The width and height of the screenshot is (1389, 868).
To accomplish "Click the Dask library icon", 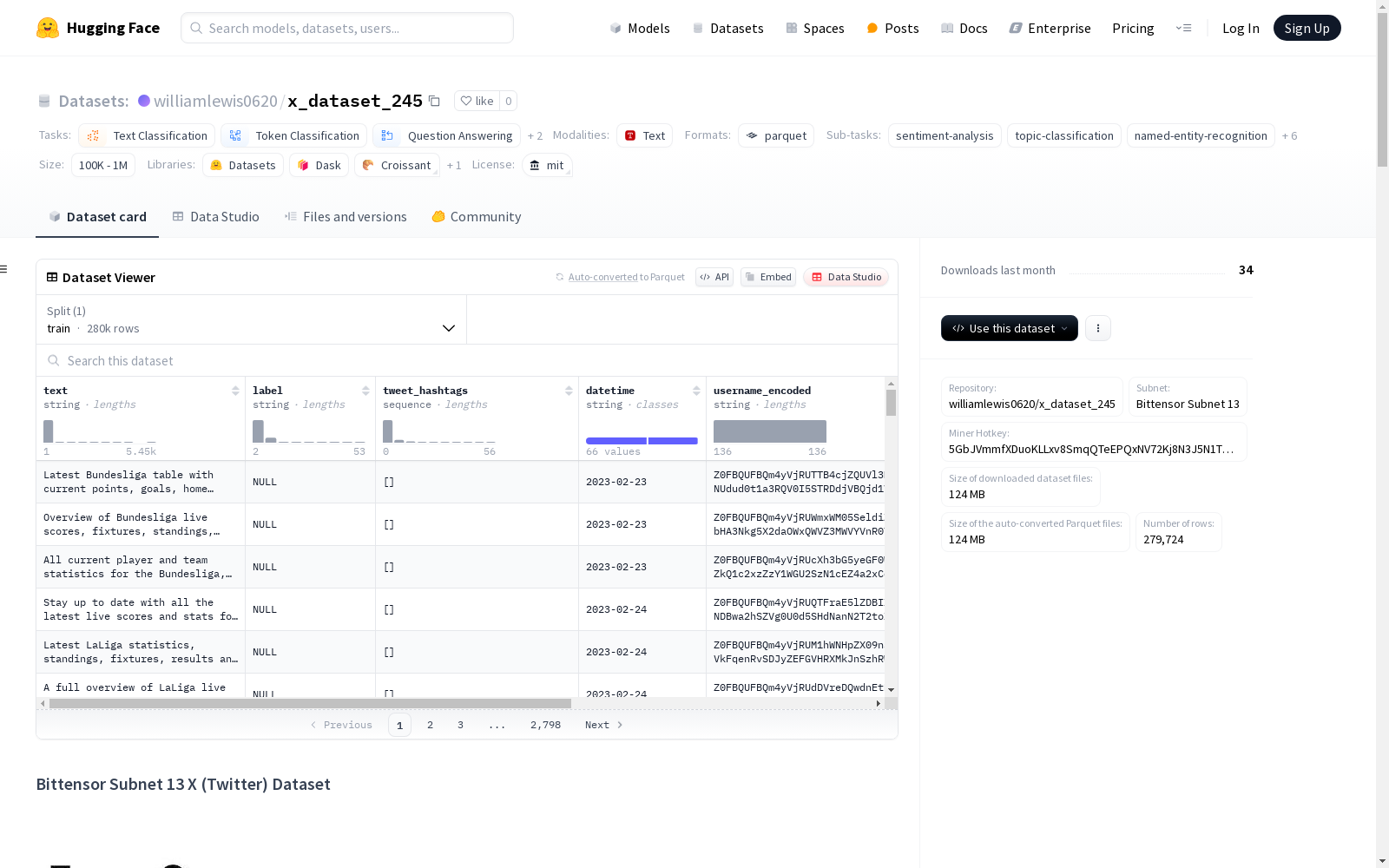I will point(303,165).
